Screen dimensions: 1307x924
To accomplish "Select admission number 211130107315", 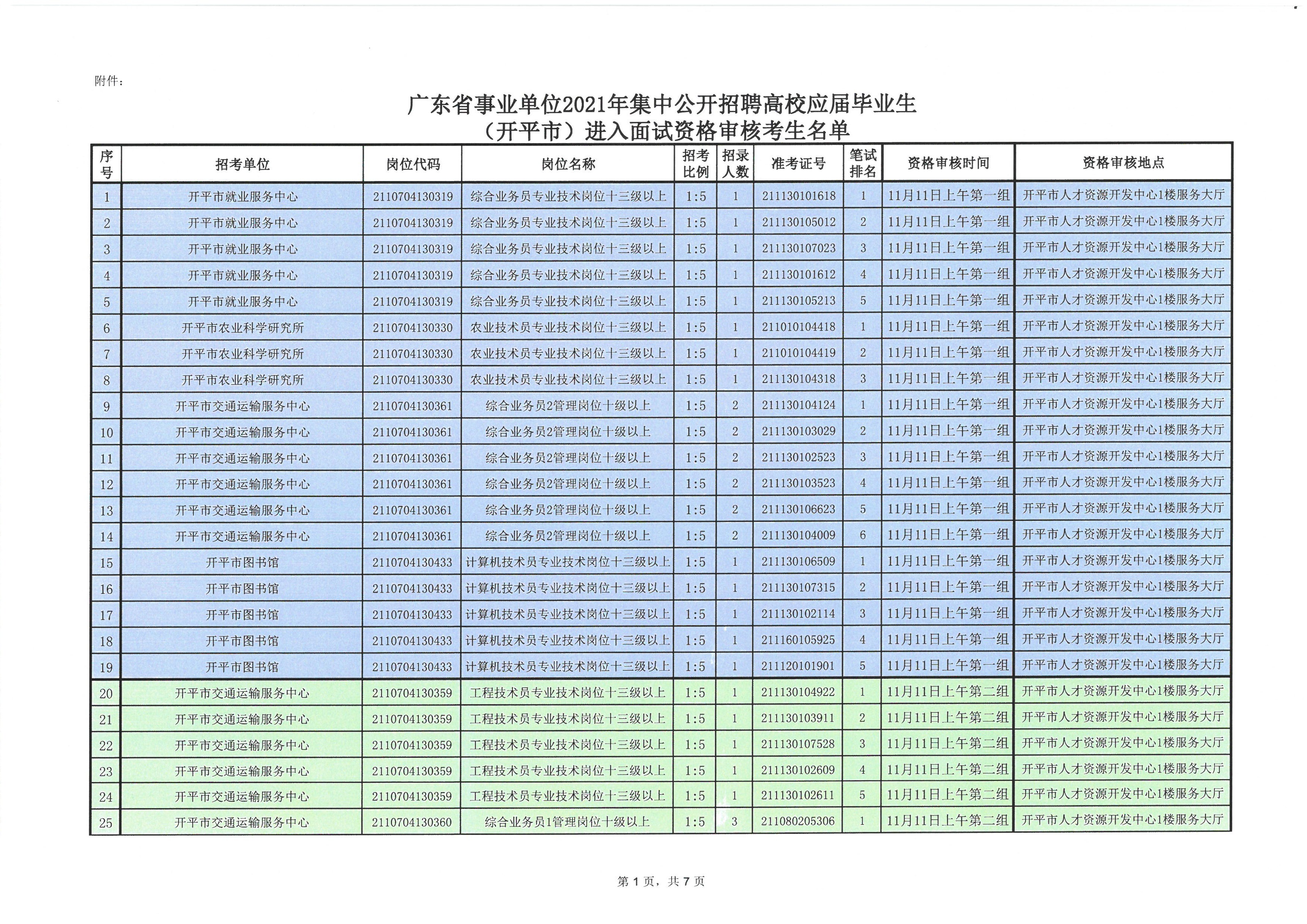I will point(798,588).
